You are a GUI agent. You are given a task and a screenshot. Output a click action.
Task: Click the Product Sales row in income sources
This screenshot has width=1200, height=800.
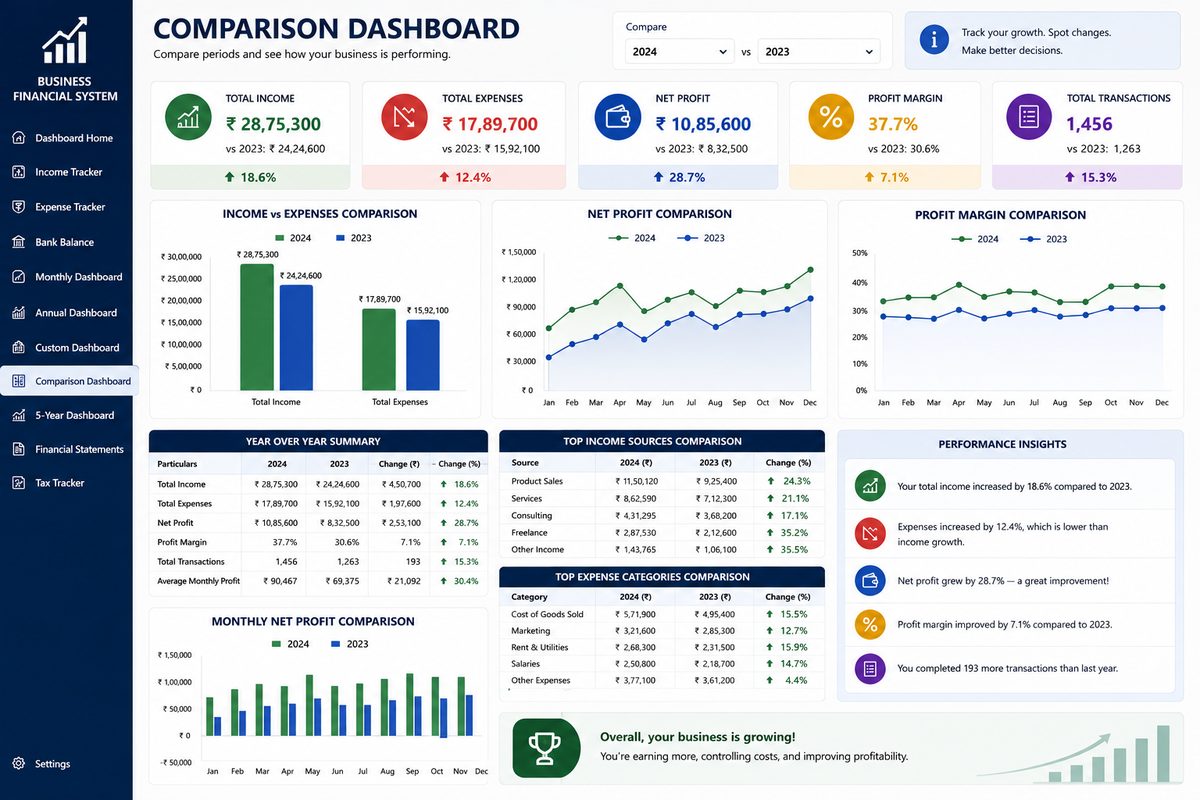pos(662,481)
